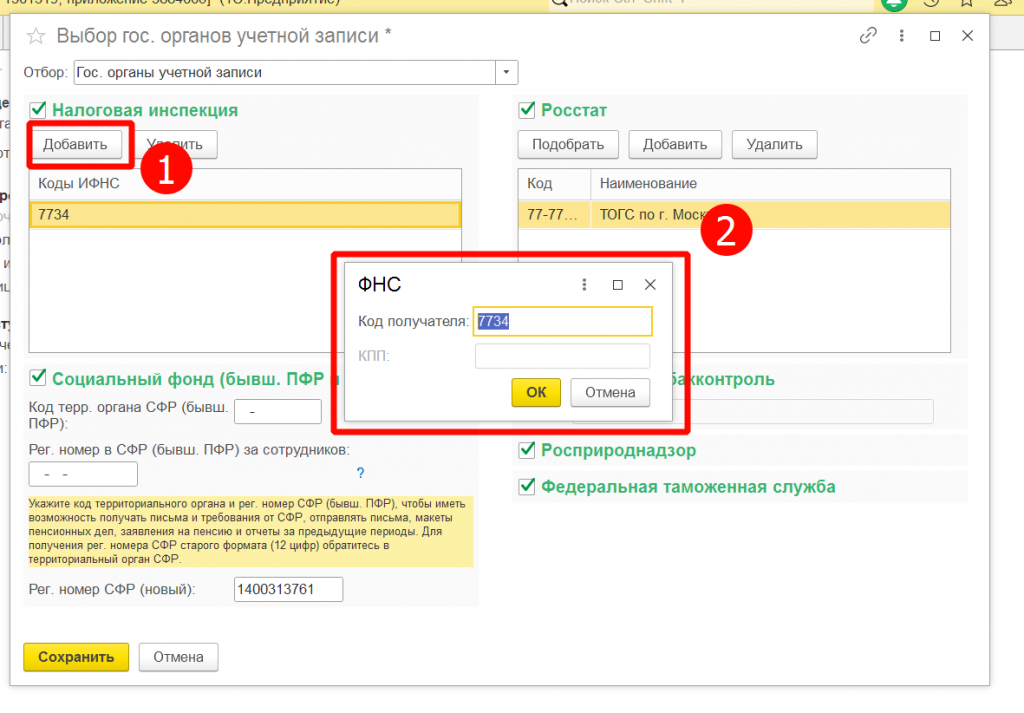Click the Код column header in Росстат
This screenshot has width=1024, height=713.
[x=554, y=183]
